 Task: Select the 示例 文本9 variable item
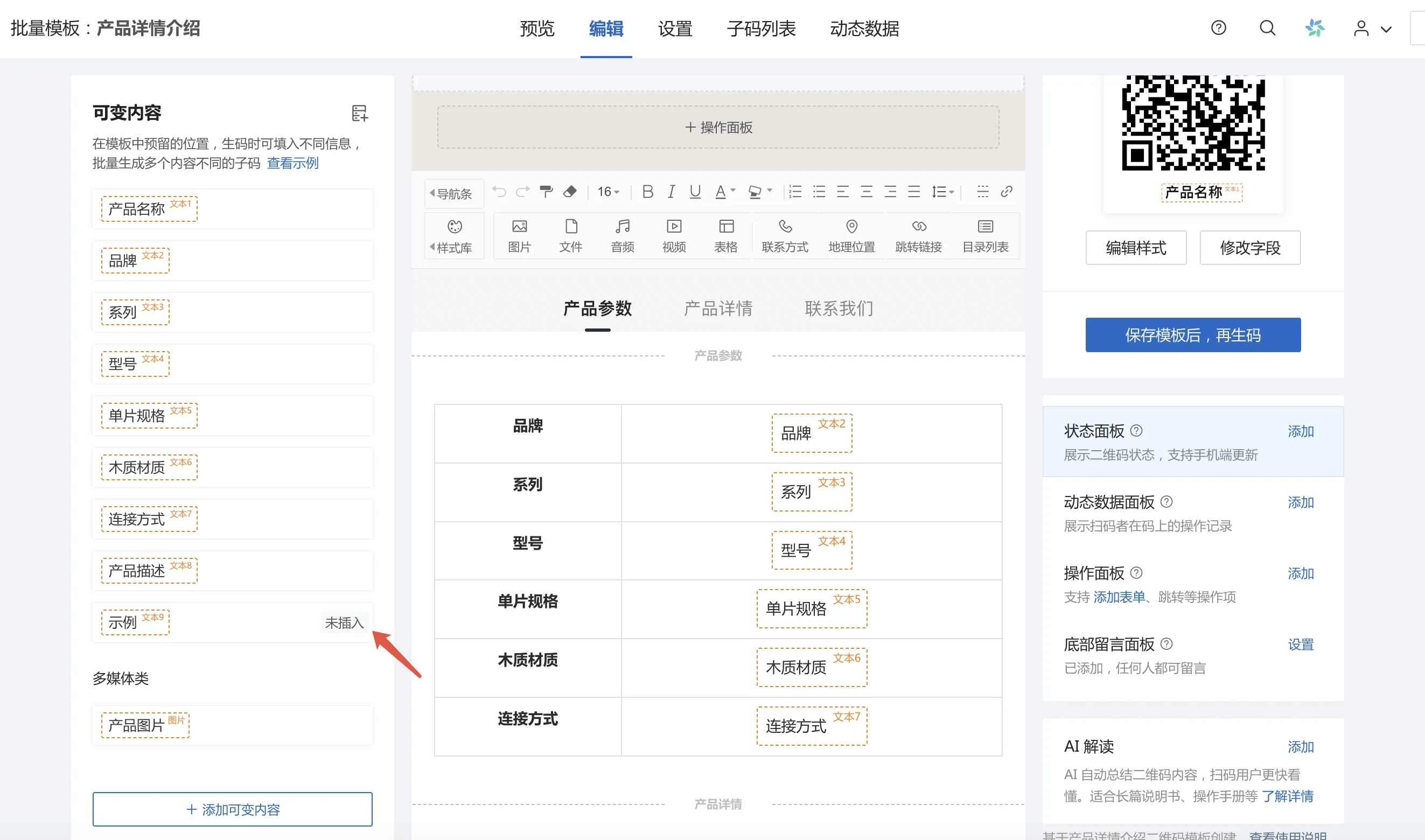(x=232, y=622)
